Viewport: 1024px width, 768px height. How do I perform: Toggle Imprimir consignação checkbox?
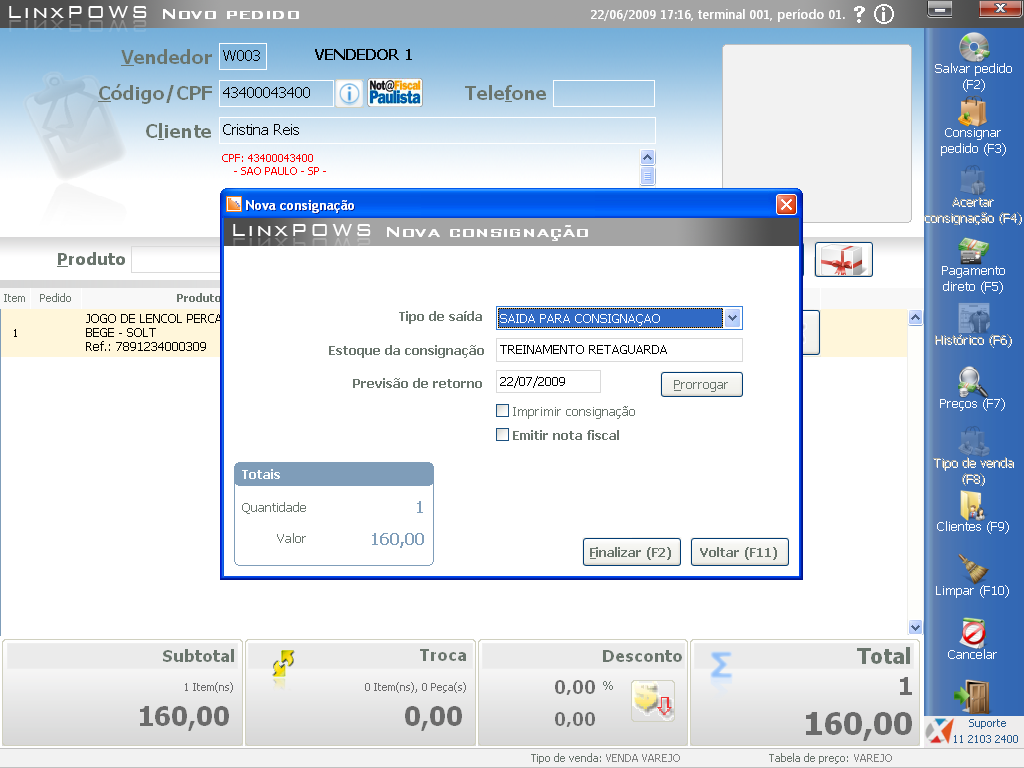pyautogui.click(x=502, y=411)
